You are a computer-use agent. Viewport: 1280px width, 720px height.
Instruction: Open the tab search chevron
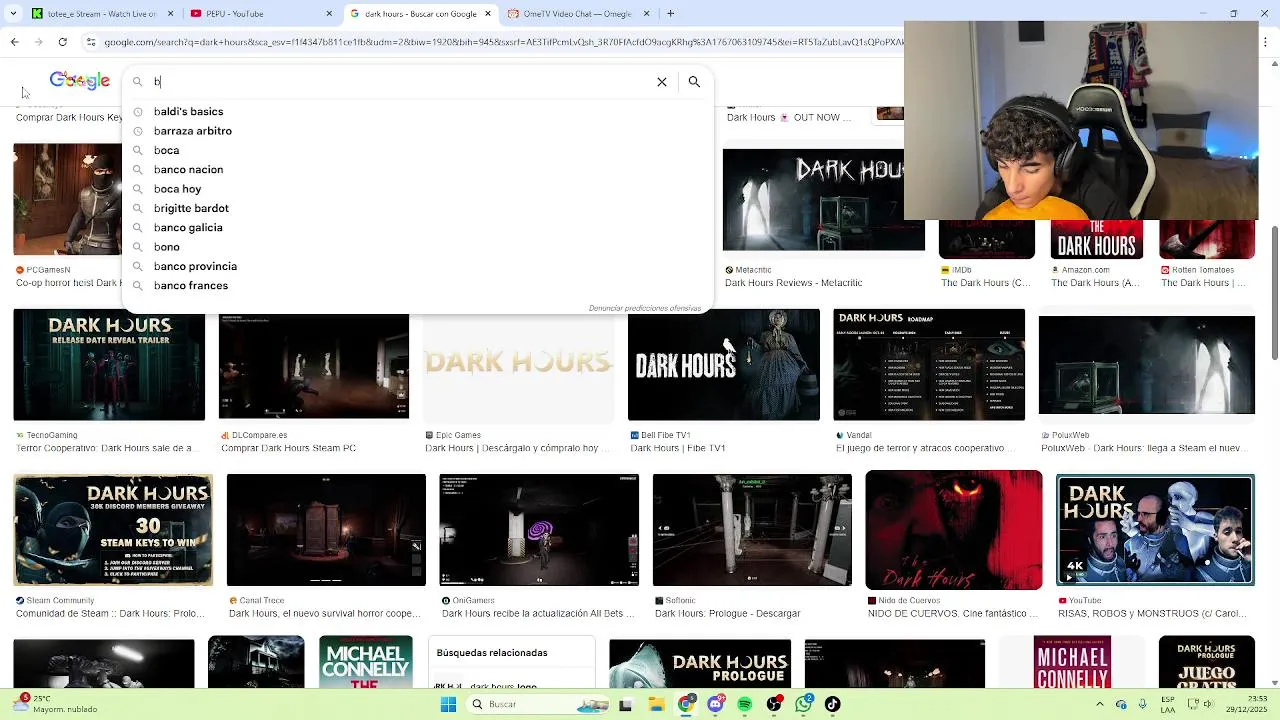click(11, 13)
